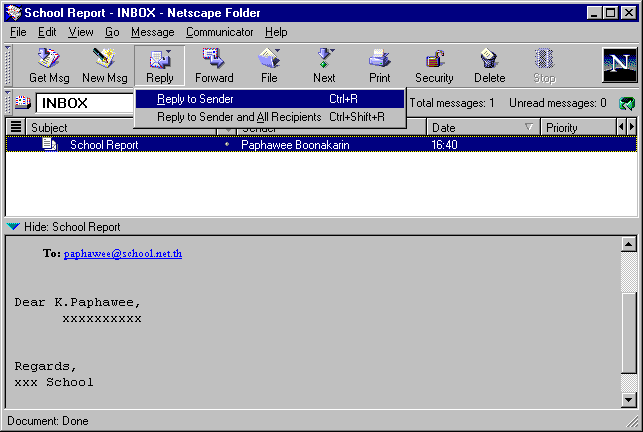Click the 16:40 date cell
Screen dimensions: 643x432
tap(444, 145)
